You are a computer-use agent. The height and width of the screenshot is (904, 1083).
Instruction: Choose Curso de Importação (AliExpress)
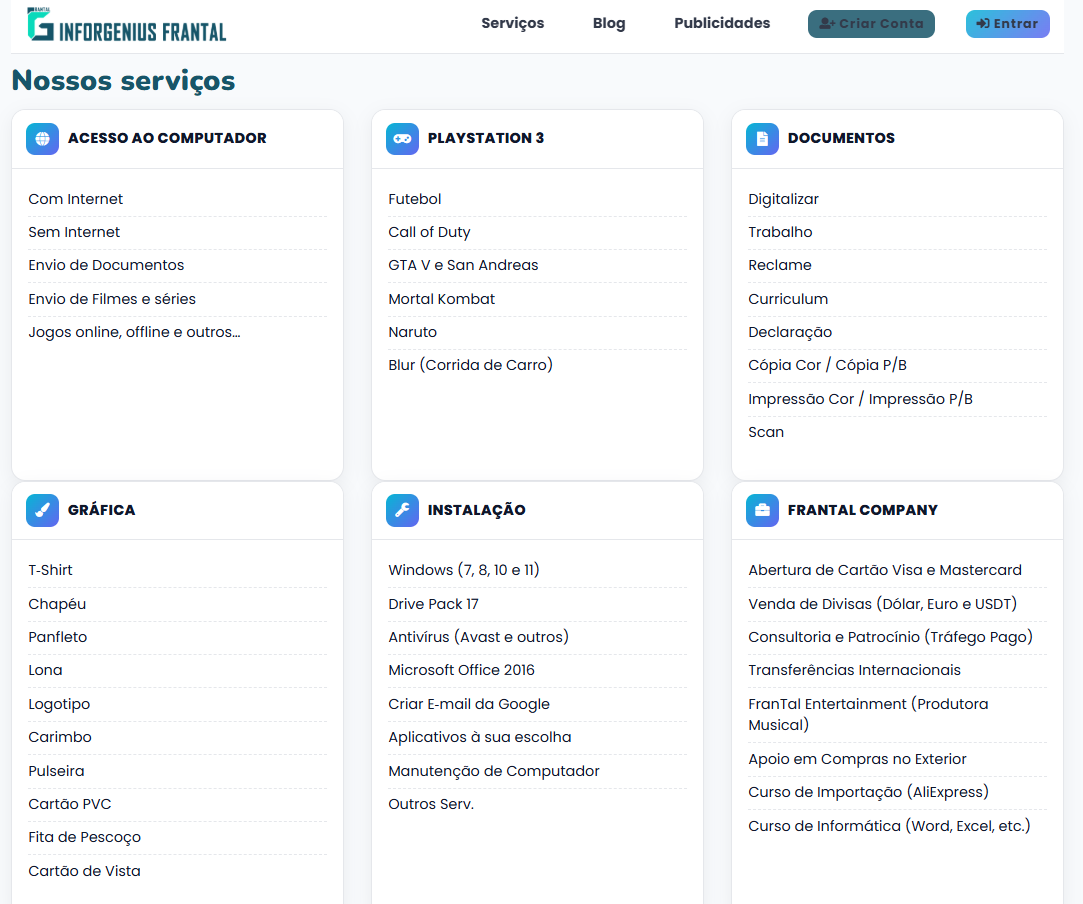click(x=868, y=792)
